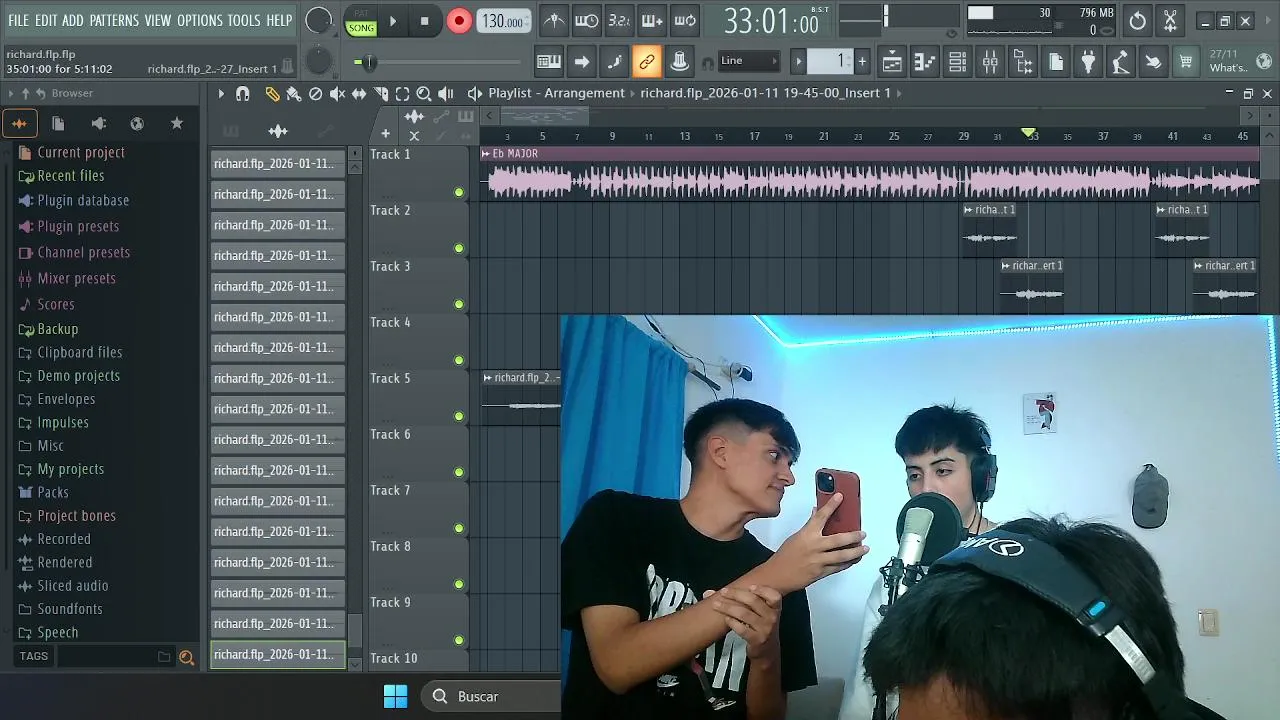Expand the Recorded folder
The height and width of the screenshot is (720, 1280).
(x=64, y=539)
